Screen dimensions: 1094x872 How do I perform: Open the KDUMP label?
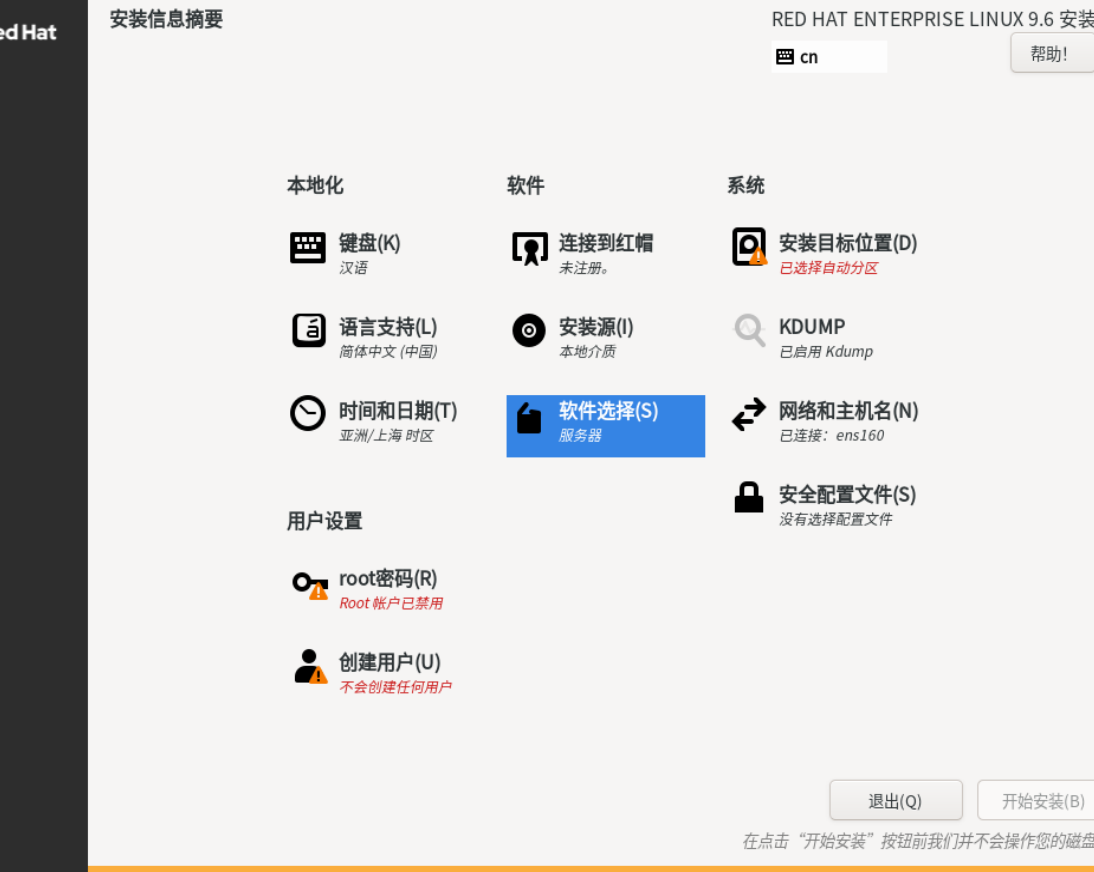pyautogui.click(x=811, y=326)
